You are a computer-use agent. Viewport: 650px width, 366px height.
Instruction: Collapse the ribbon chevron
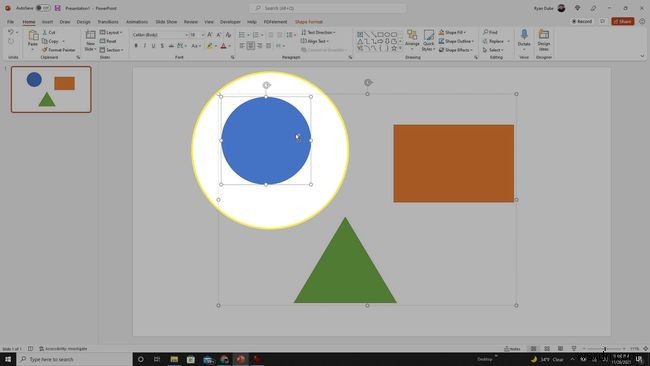[x=642, y=56]
